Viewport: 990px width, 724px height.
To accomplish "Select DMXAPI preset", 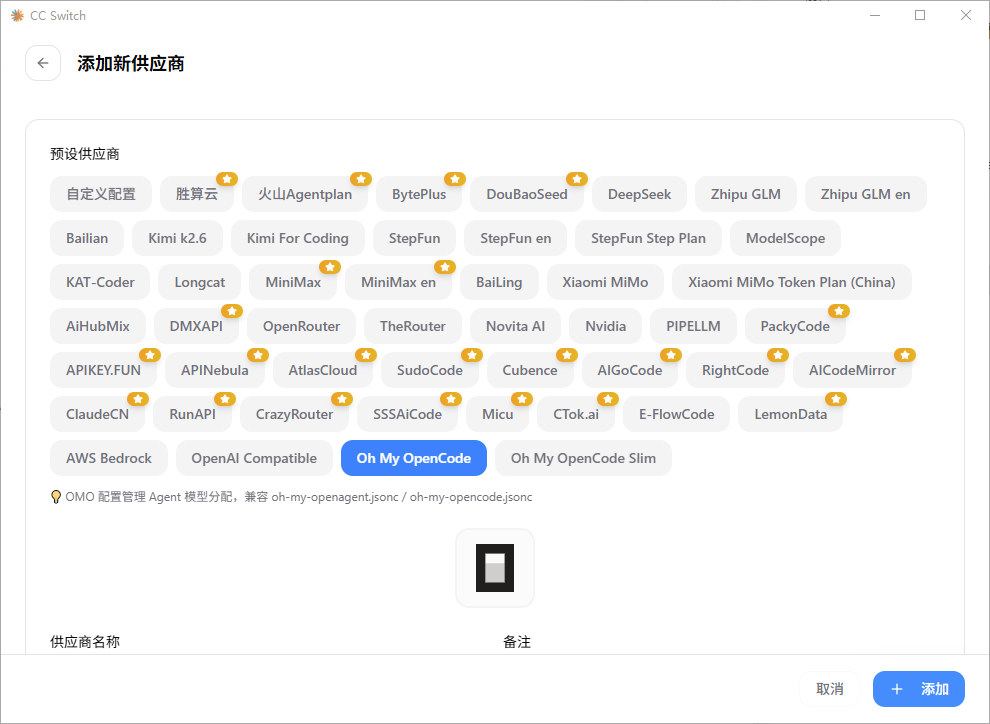I will point(196,326).
